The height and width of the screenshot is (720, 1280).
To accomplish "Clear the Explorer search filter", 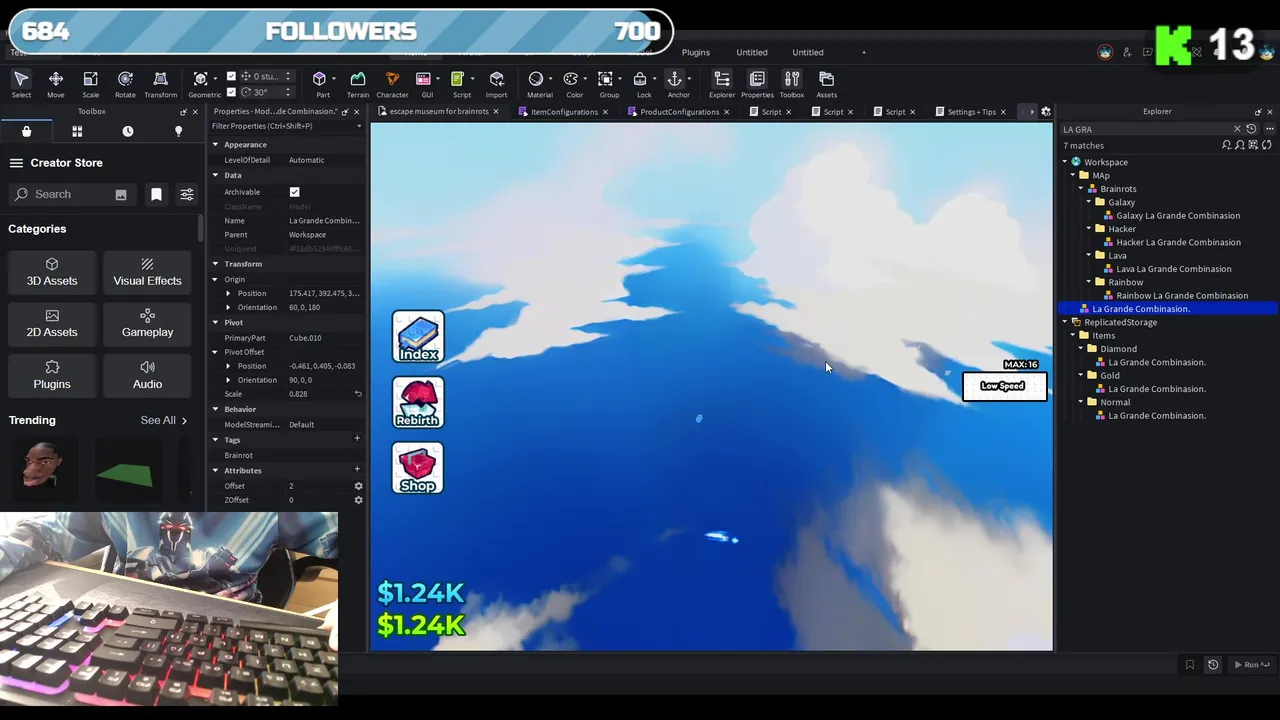I will 1237,129.
